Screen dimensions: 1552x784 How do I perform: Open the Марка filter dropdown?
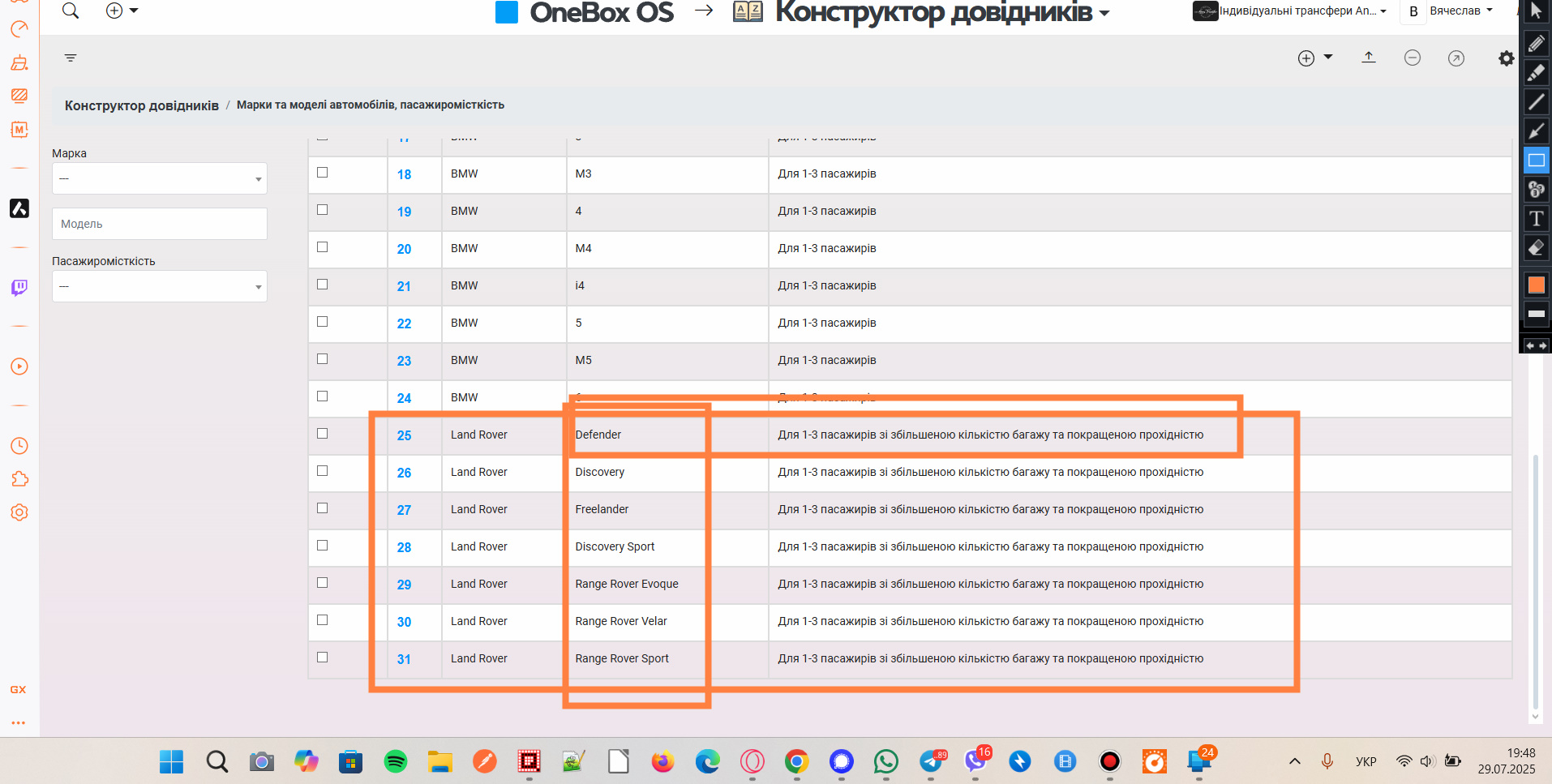pos(160,178)
